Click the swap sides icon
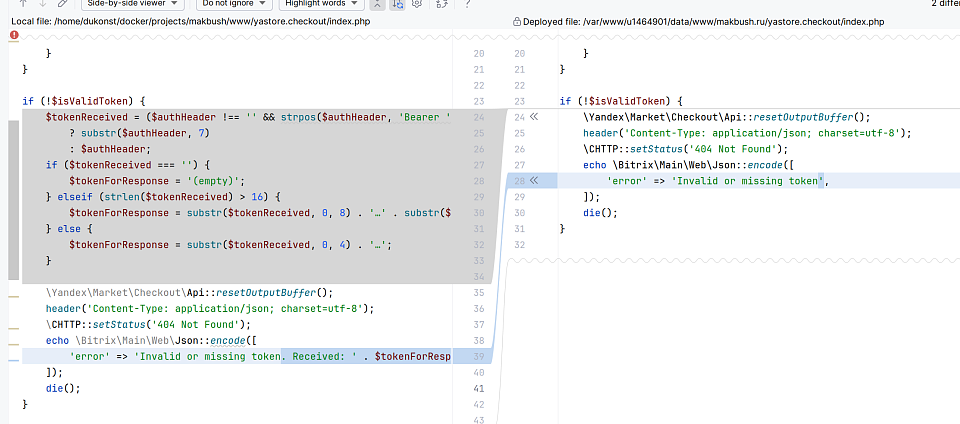The width and height of the screenshot is (960, 424). (442, 4)
